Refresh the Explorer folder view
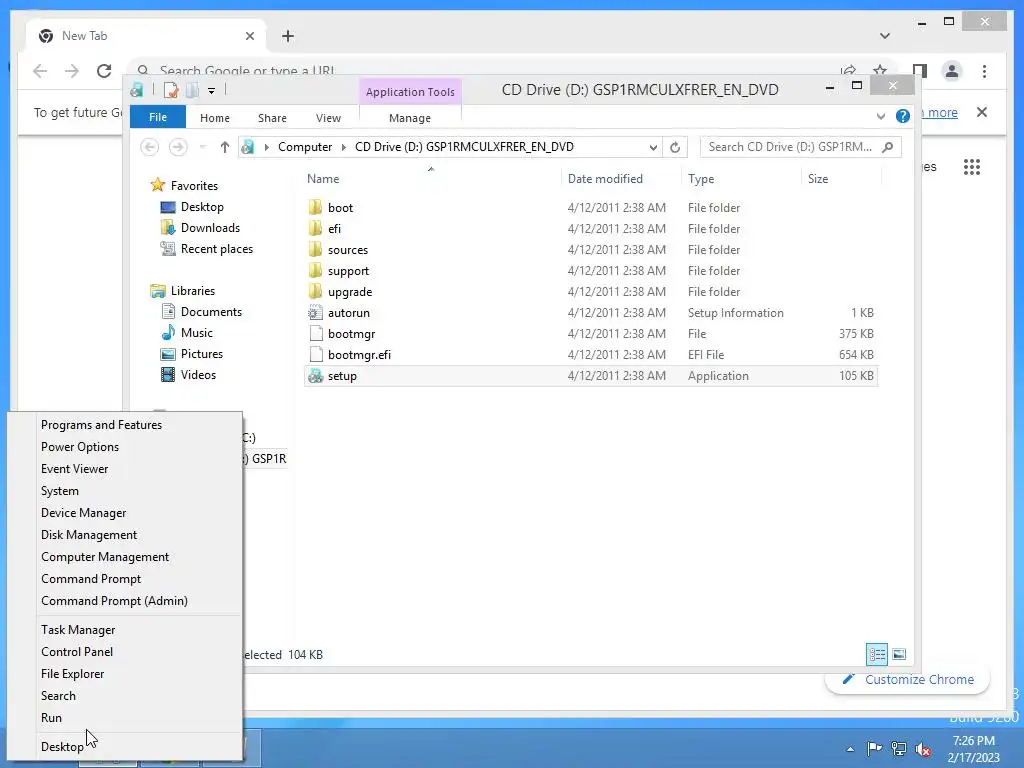 tap(675, 147)
